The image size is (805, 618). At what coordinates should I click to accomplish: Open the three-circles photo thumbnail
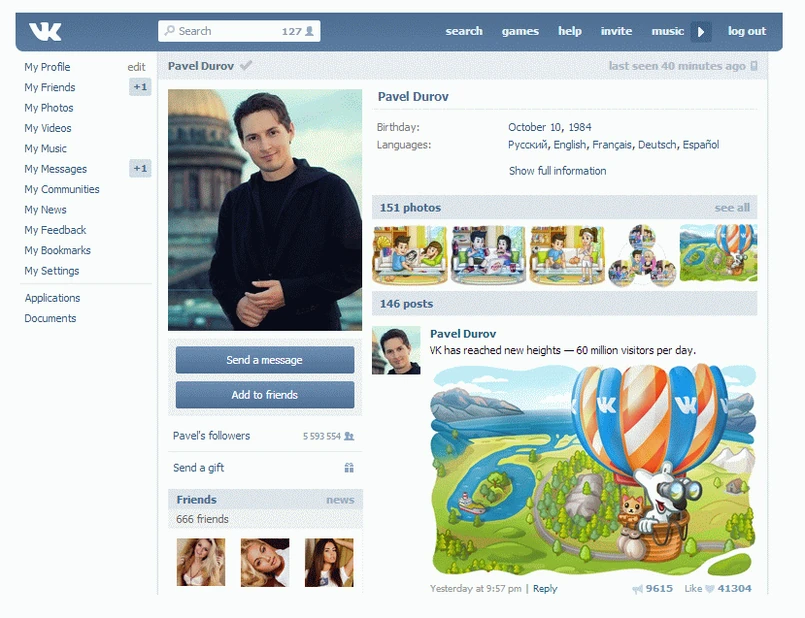click(642, 255)
